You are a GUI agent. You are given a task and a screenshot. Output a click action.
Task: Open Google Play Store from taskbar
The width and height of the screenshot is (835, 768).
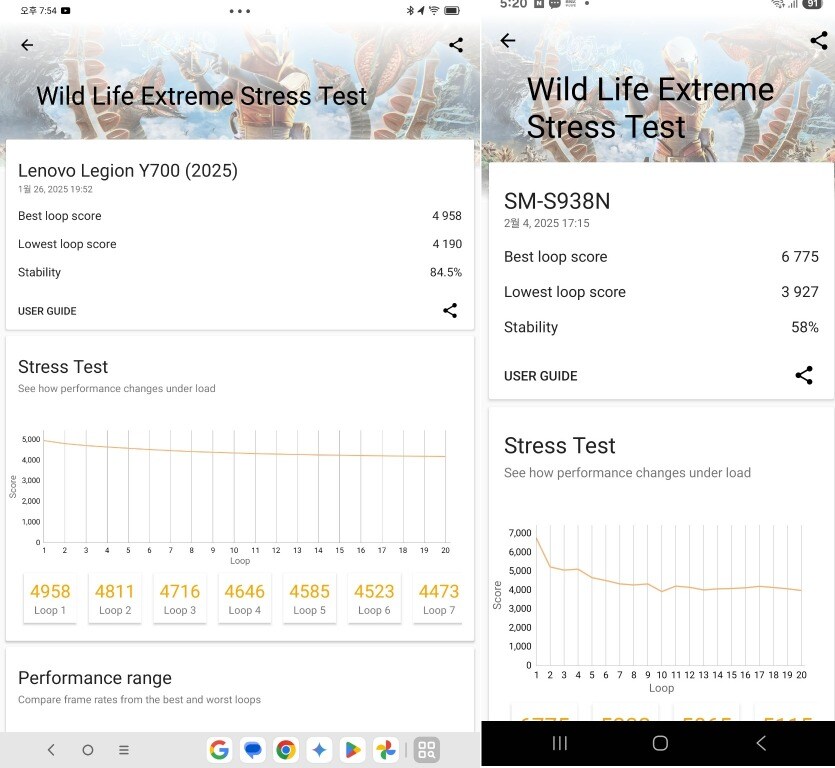[352, 750]
